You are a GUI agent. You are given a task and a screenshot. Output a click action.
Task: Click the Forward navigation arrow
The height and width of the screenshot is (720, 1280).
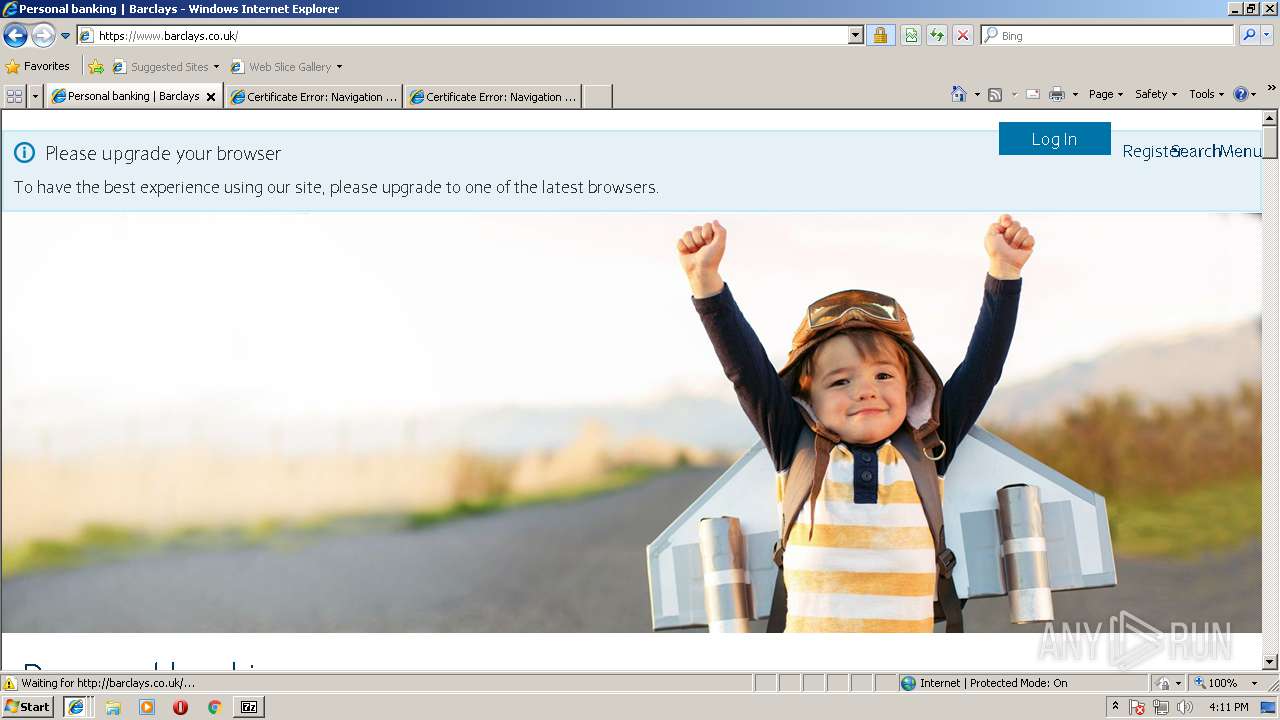pos(43,35)
